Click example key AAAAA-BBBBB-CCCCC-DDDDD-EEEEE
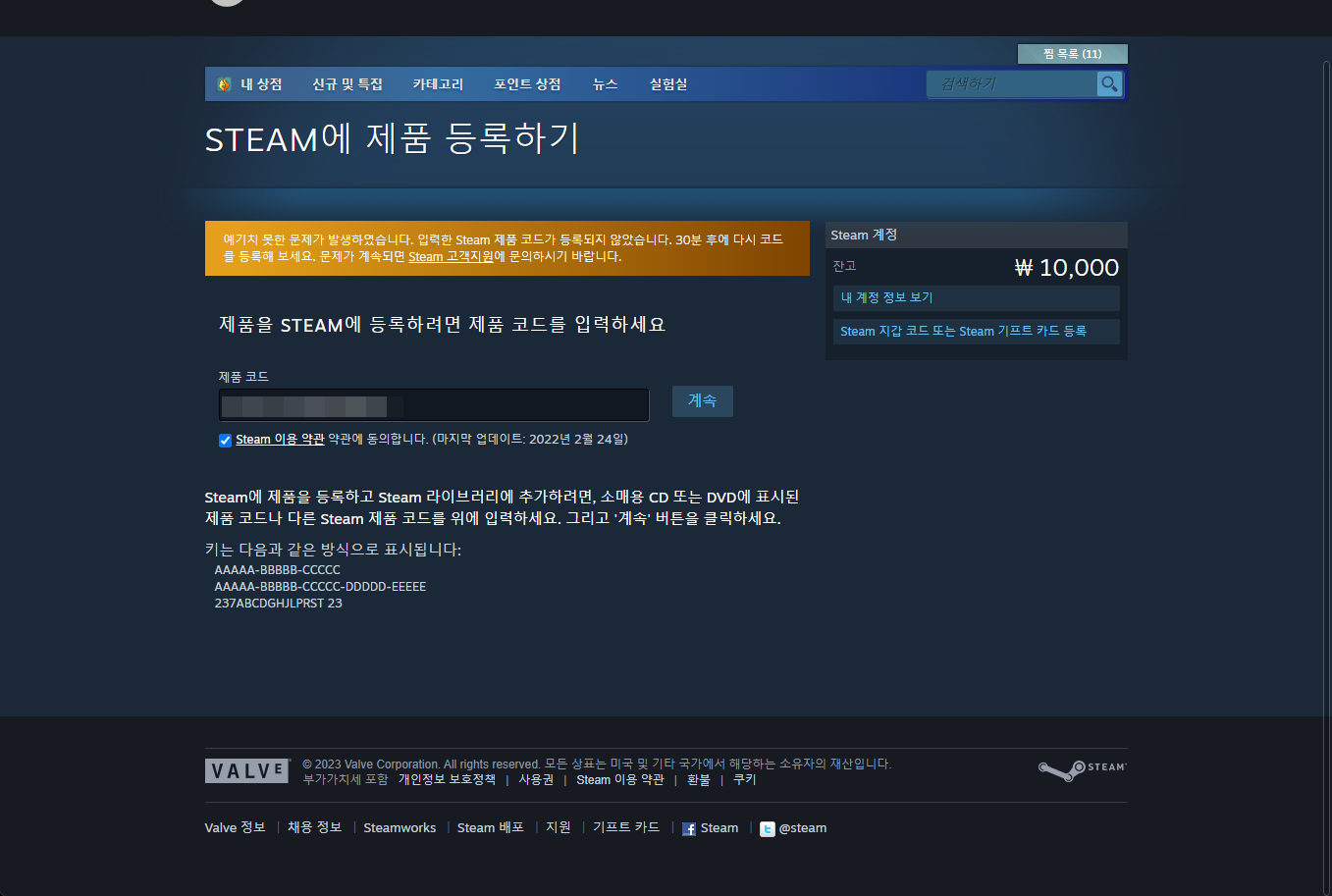 point(320,587)
